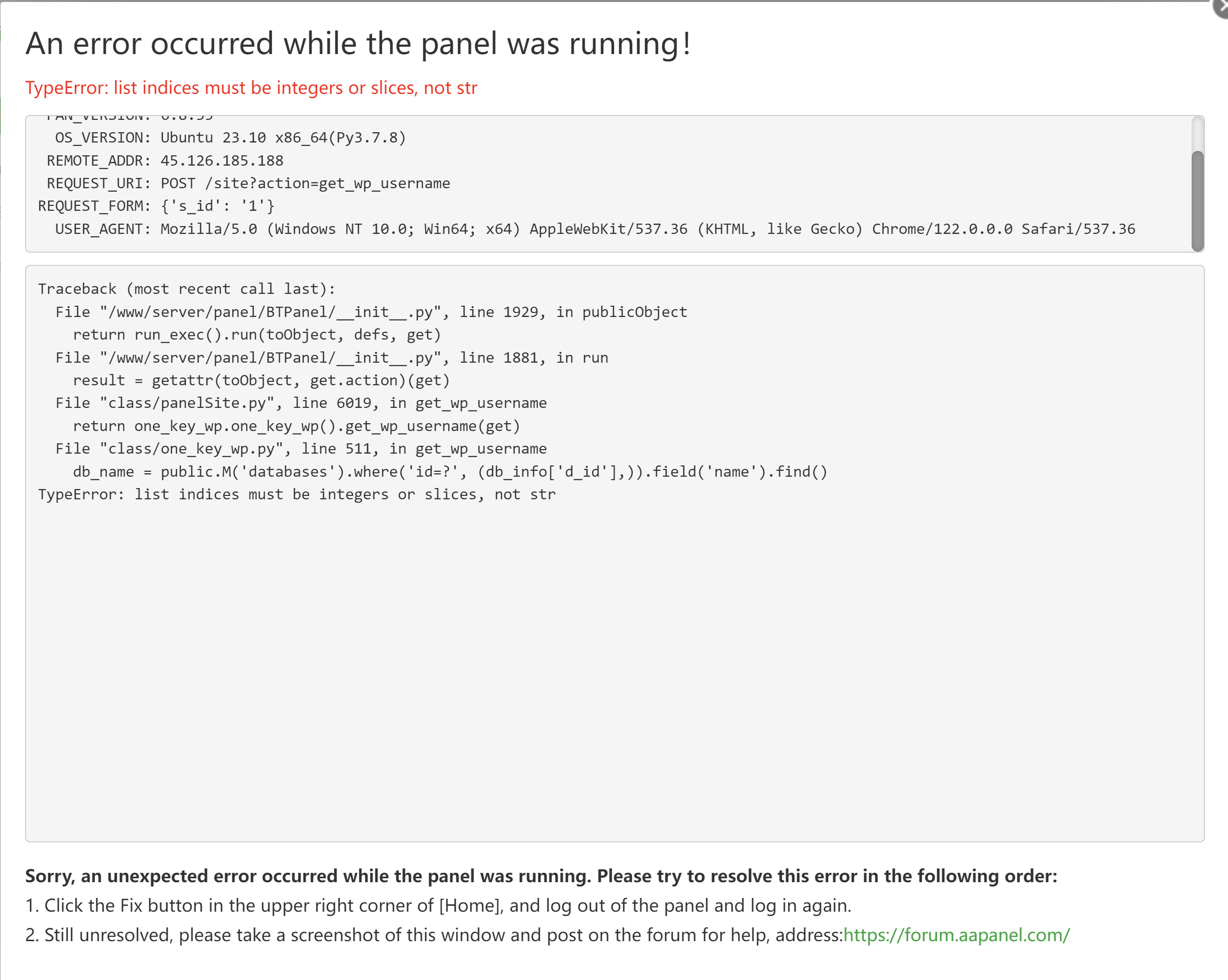
Task: Click the final TypeError line in traceback
Action: pyautogui.click(x=296, y=494)
